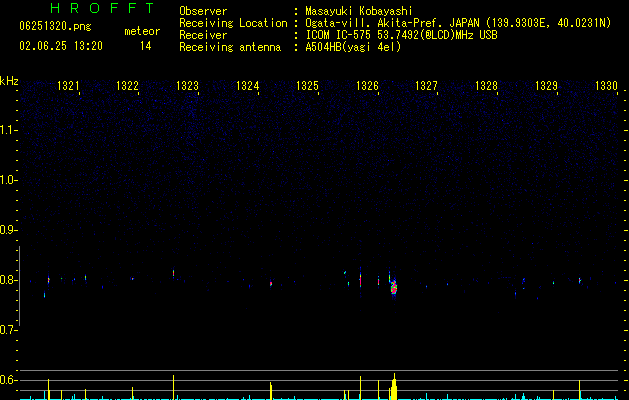
Task: Click the Receiving Location label
Action: 233,23
